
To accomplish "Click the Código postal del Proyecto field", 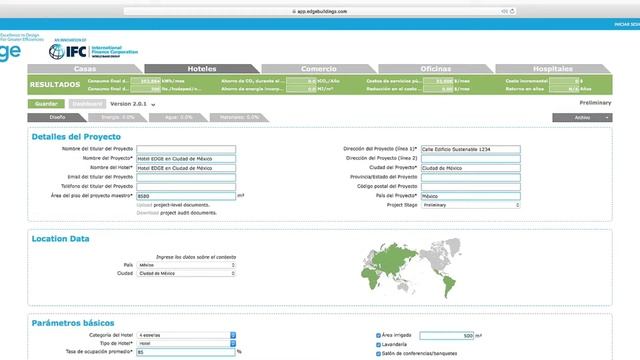I will pyautogui.click(x=471, y=187).
